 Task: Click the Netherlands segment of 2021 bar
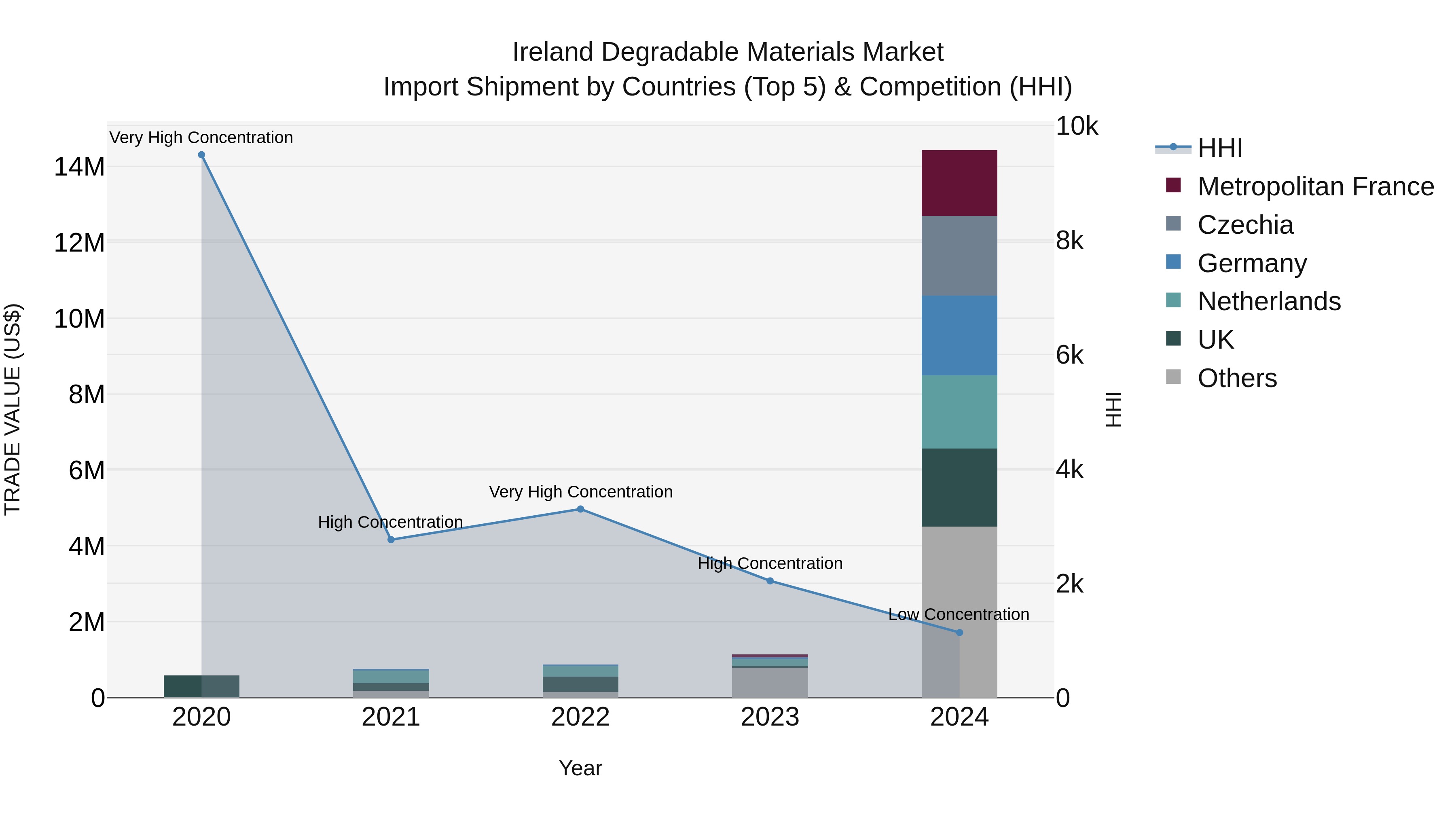coord(391,677)
